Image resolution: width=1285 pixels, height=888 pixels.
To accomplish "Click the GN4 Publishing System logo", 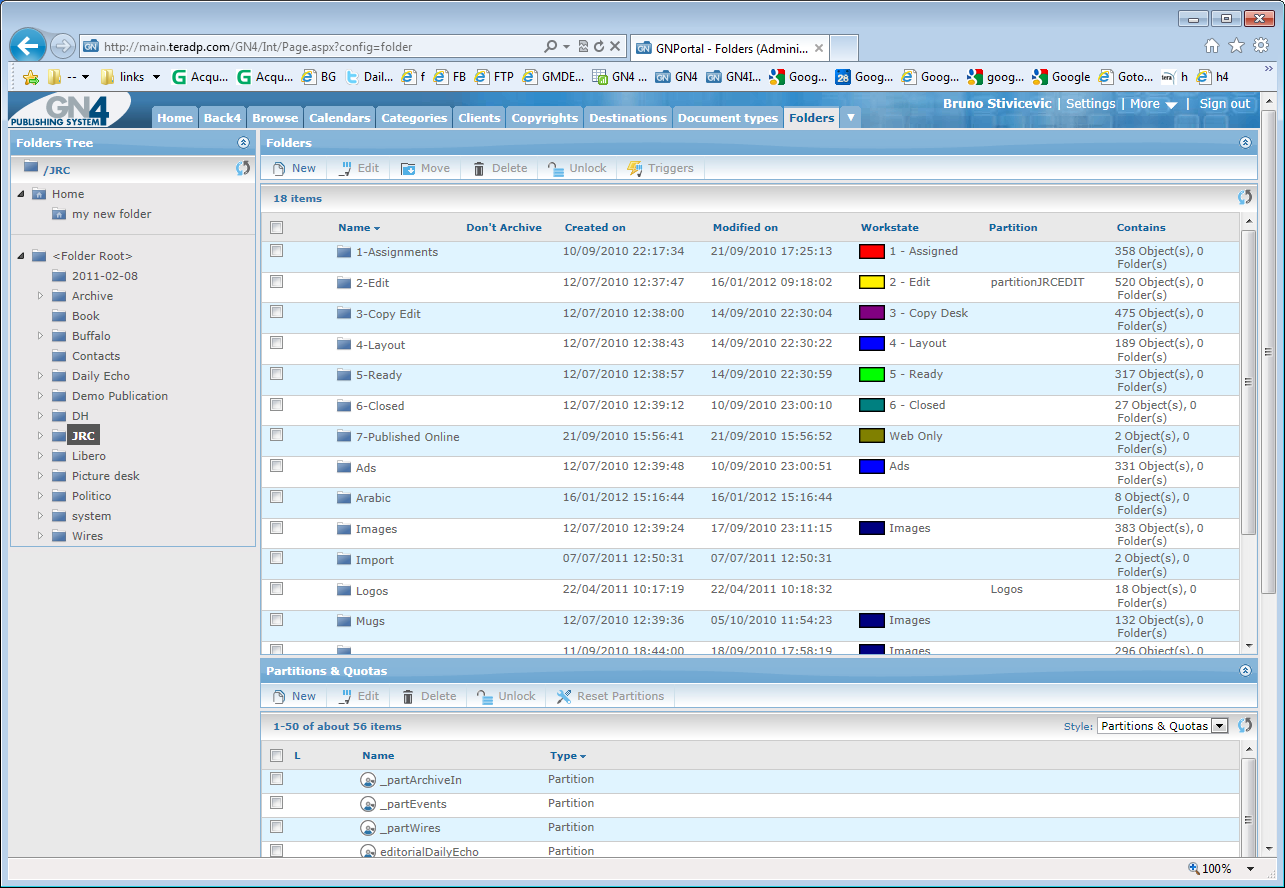I will pos(68,109).
